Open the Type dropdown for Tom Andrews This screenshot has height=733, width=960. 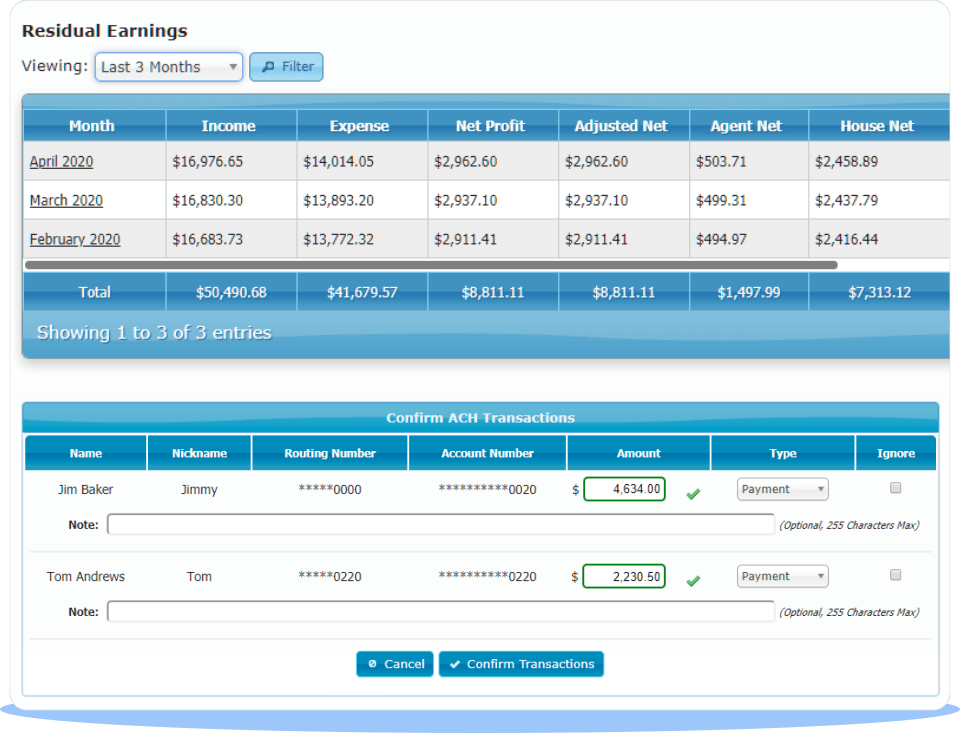click(782, 576)
